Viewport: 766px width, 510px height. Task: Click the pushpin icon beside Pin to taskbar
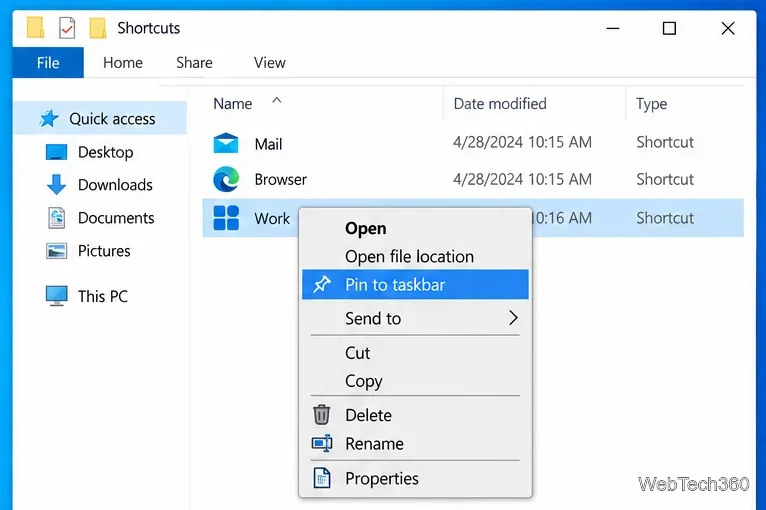coord(321,284)
